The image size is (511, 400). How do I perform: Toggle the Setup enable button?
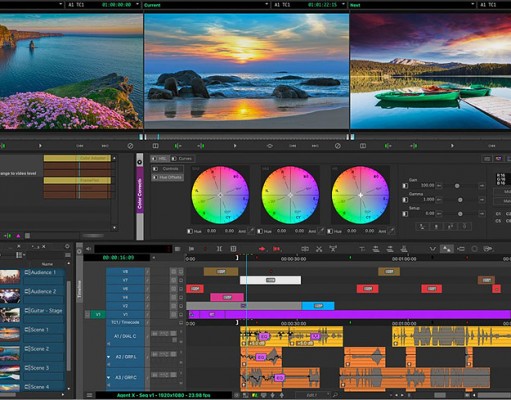coord(405,214)
